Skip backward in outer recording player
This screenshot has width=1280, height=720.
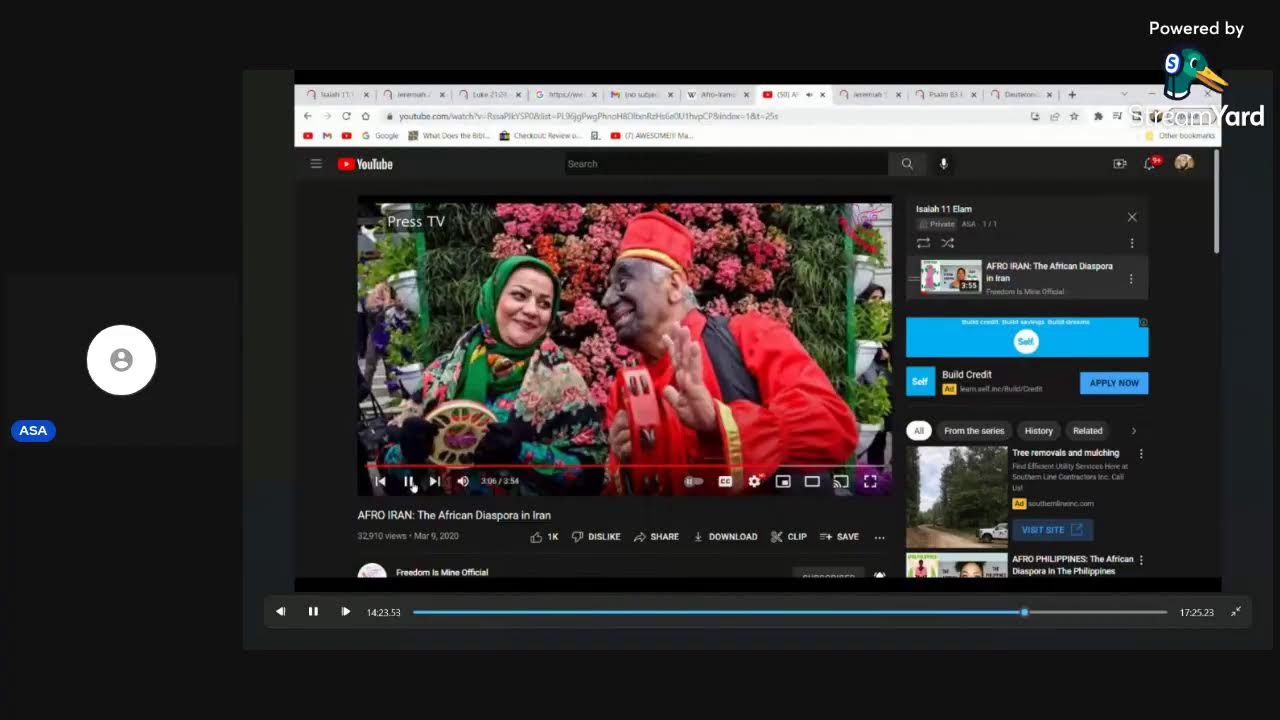(x=281, y=612)
